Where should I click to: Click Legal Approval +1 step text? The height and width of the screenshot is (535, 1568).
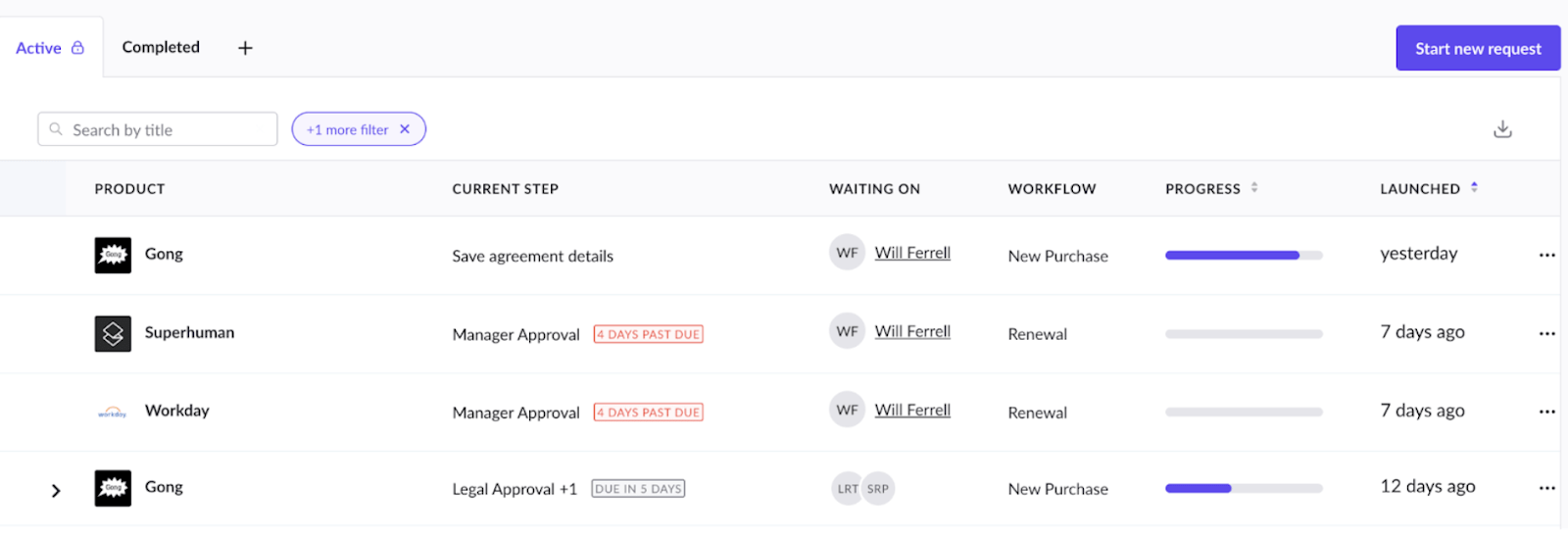[514, 489]
